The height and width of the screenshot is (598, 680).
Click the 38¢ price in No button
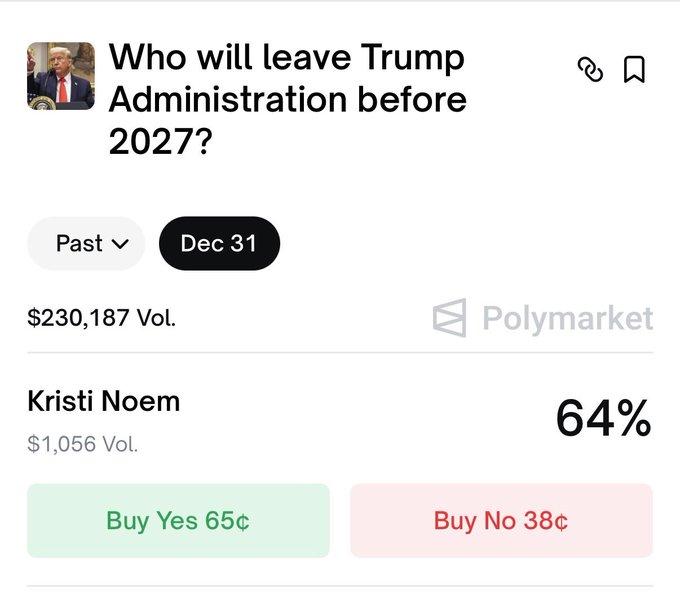545,520
